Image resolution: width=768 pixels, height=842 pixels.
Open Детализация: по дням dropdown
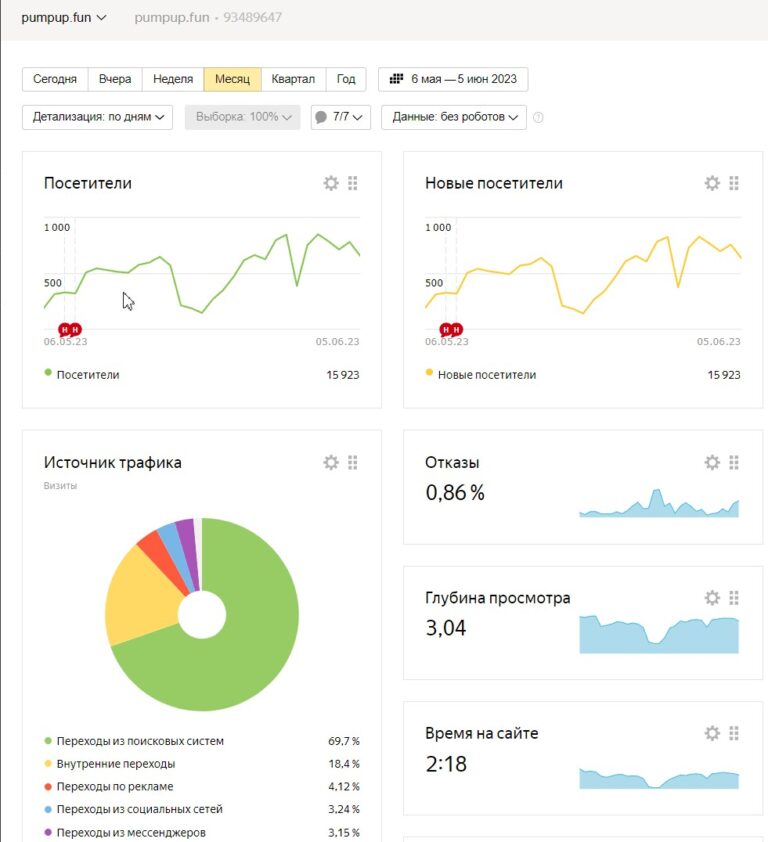[x=97, y=117]
